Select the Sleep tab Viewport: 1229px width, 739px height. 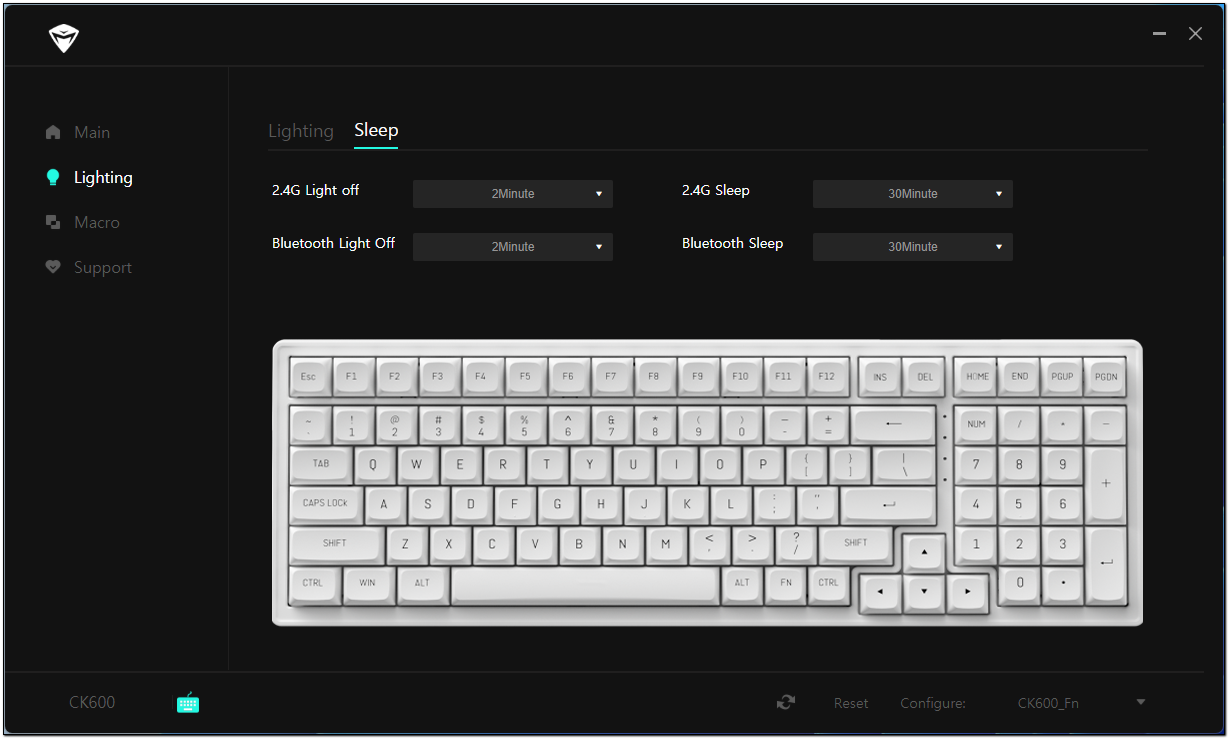coord(376,131)
